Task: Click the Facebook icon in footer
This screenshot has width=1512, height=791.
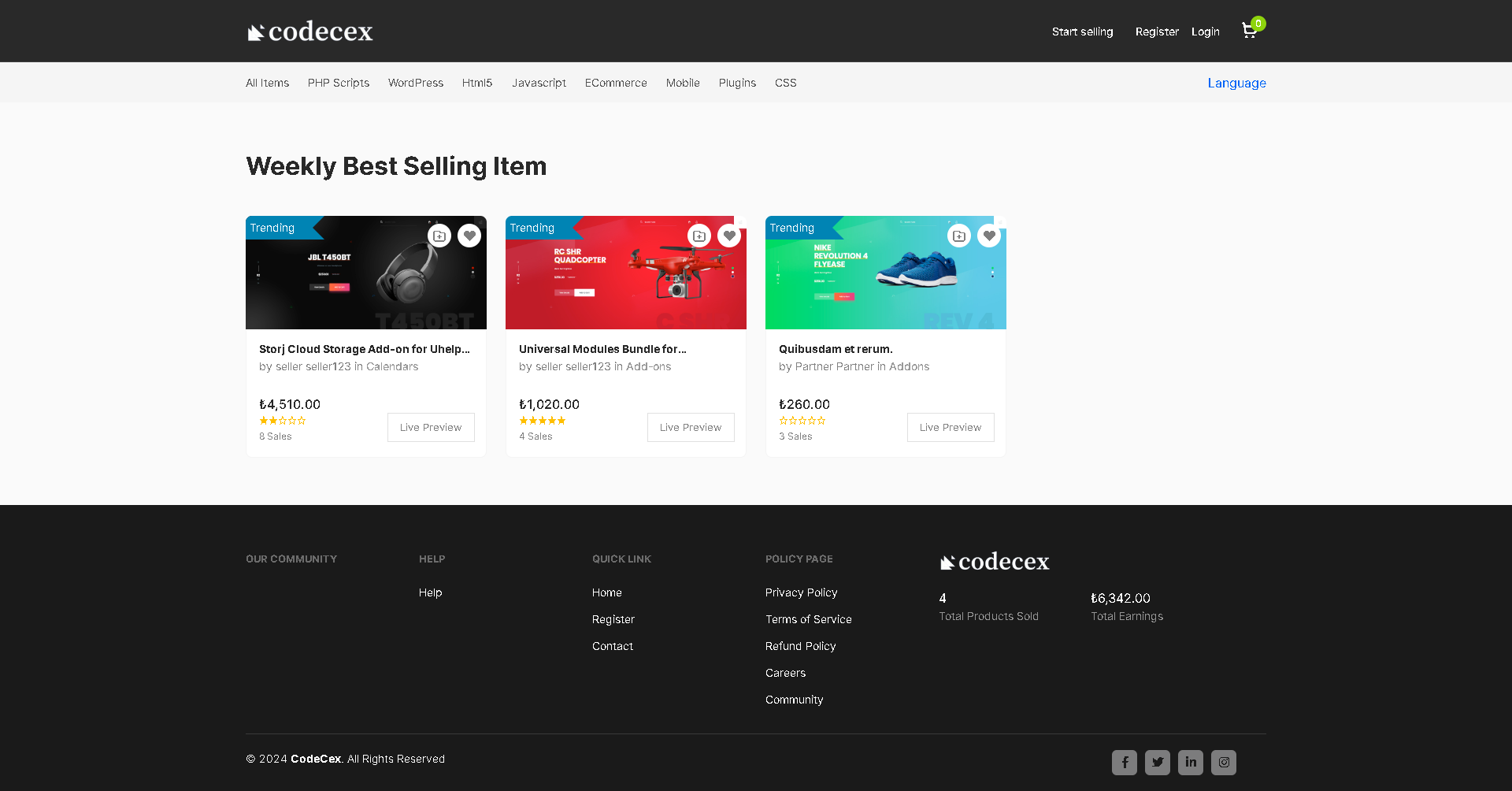Action: [1125, 762]
